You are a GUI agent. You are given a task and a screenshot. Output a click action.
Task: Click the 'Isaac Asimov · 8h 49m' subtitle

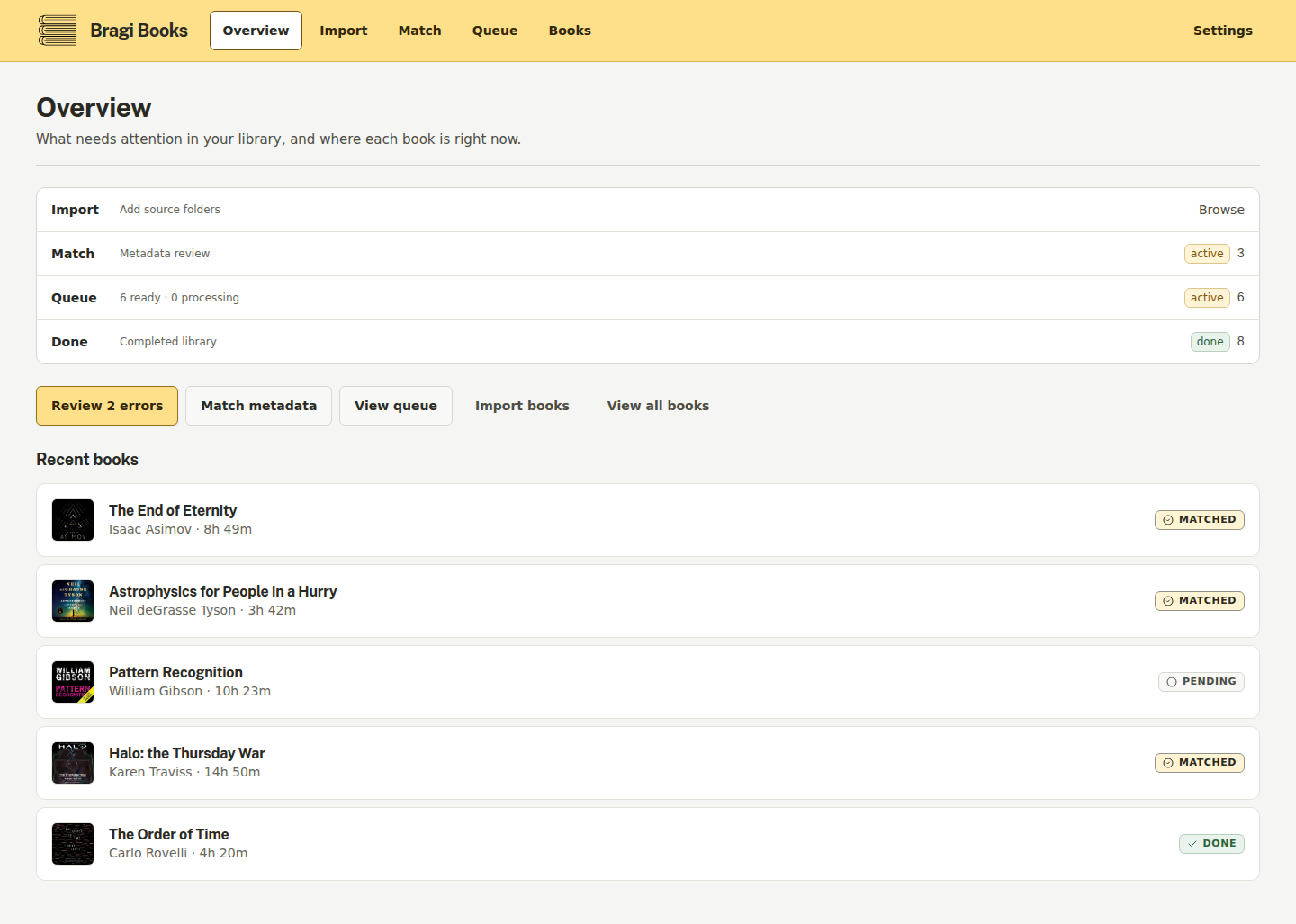click(180, 529)
